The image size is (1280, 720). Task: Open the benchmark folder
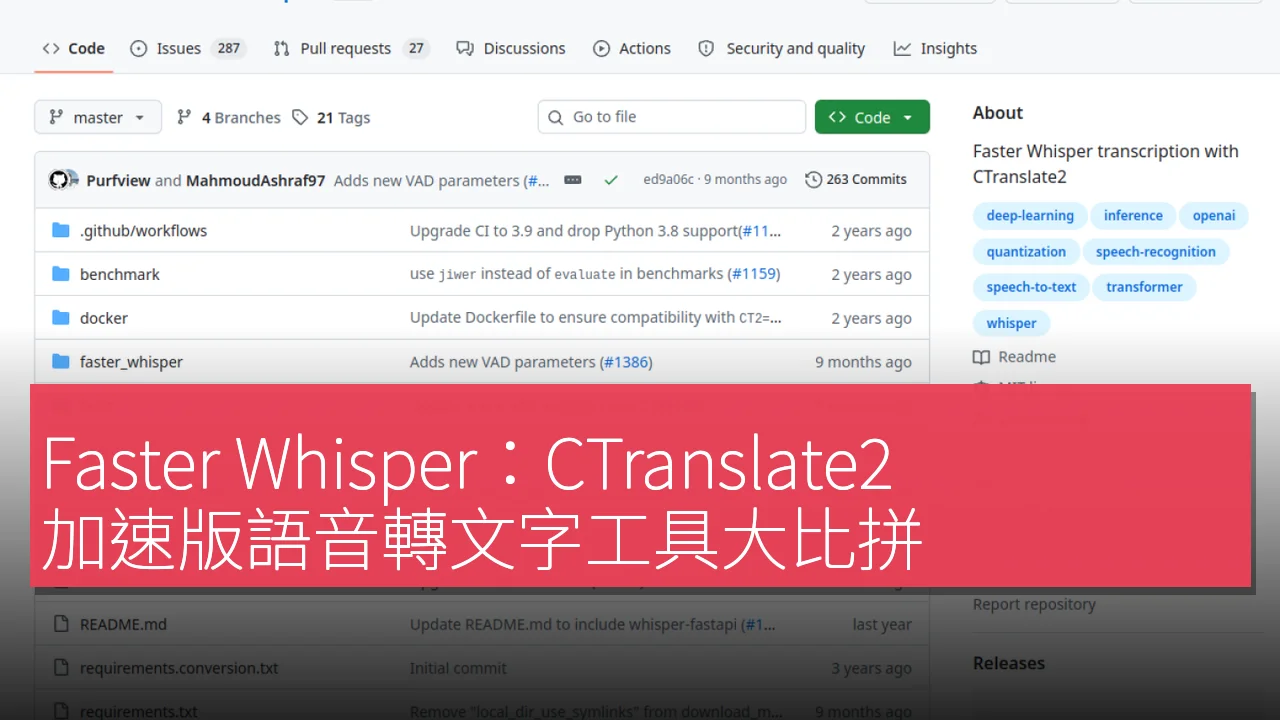coord(120,274)
